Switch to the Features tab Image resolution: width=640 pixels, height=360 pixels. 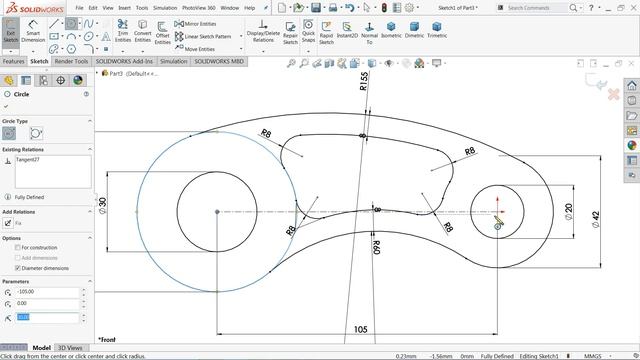pyautogui.click(x=13, y=61)
